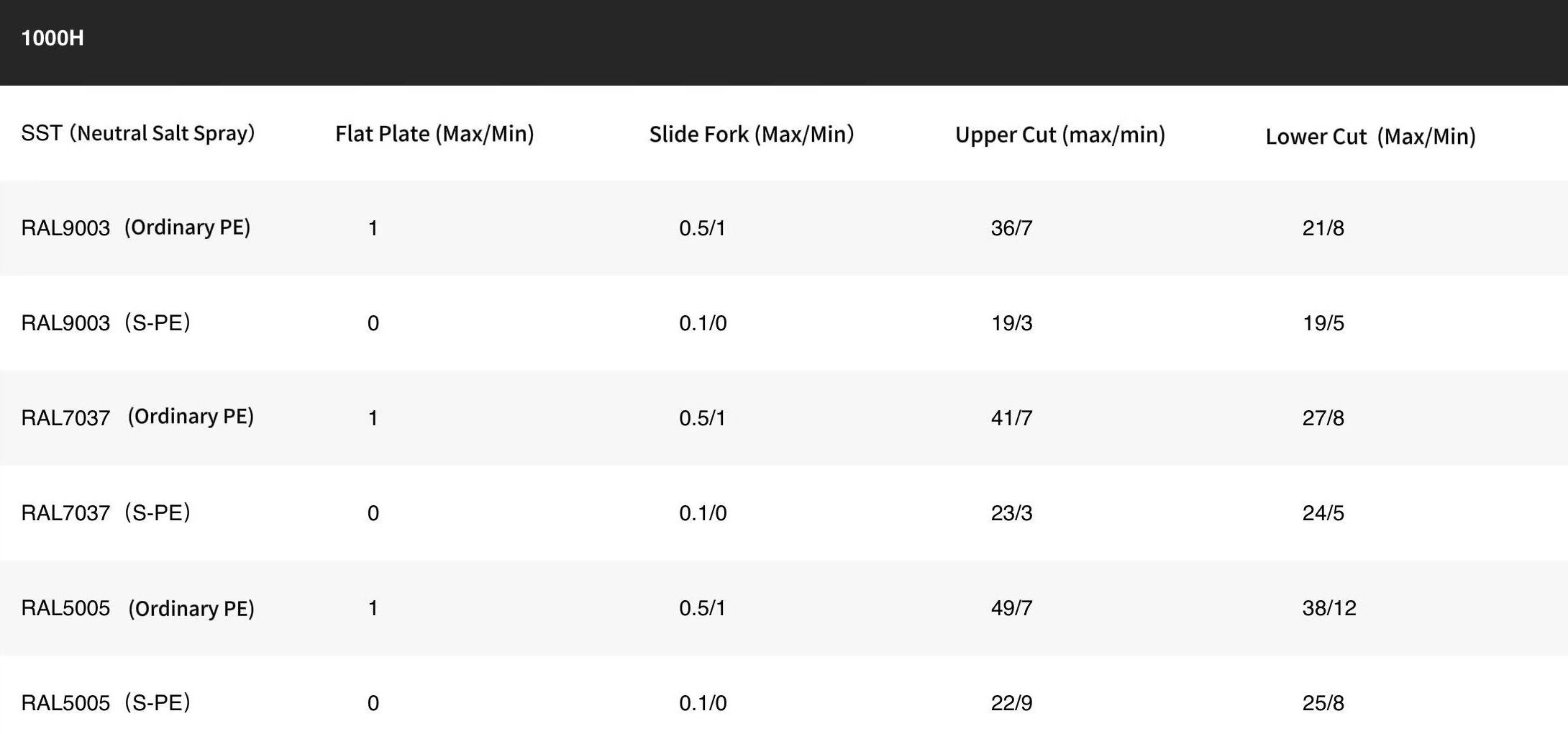Select the RAL9003 (S-PE) row label
Viewport: 1568px width, 734px height.
pos(106,322)
